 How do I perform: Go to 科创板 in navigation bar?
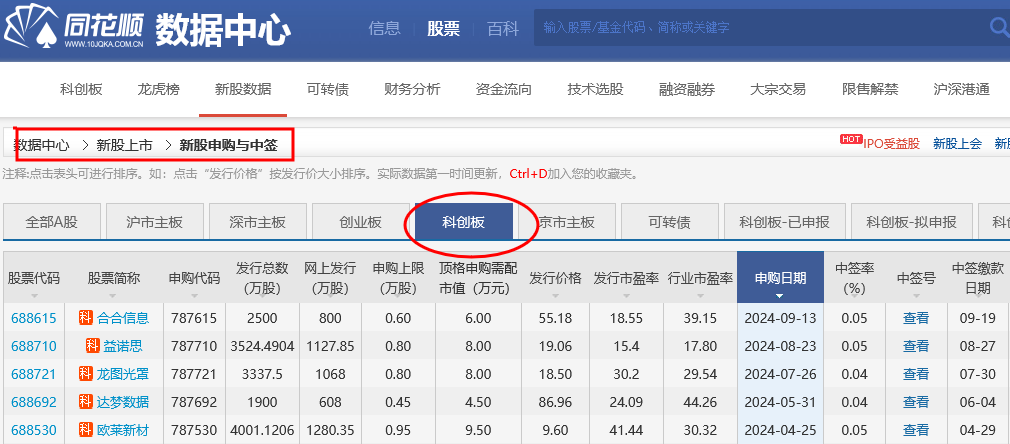(81, 90)
